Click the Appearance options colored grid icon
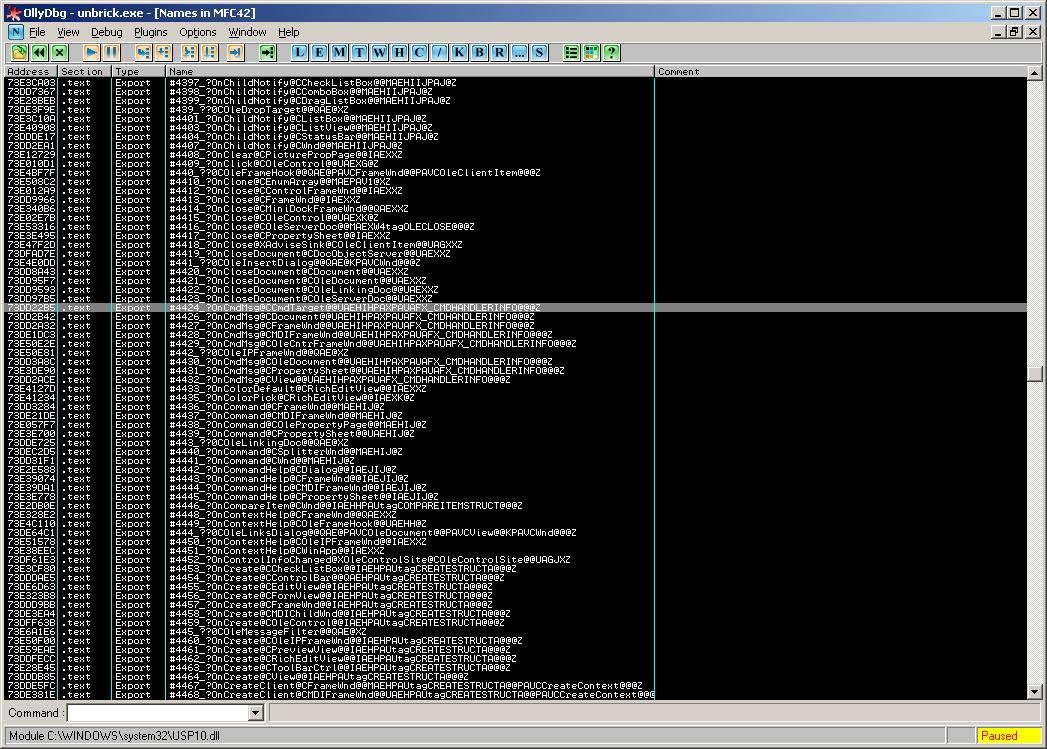This screenshot has width=1047, height=749. pyautogui.click(x=592, y=52)
